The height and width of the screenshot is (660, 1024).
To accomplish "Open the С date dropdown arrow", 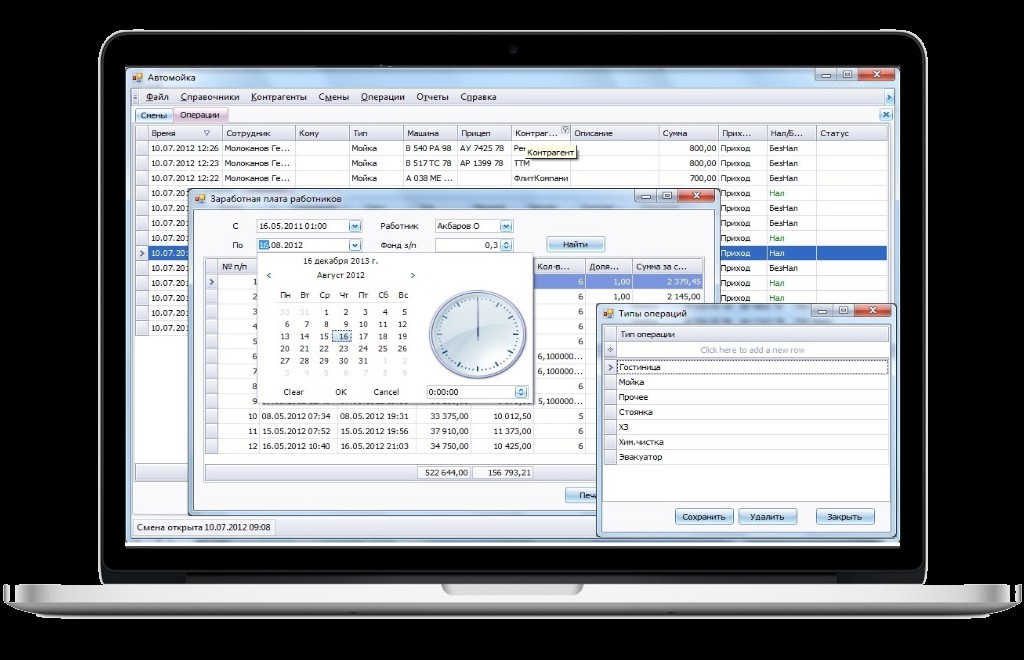I will click(355, 226).
